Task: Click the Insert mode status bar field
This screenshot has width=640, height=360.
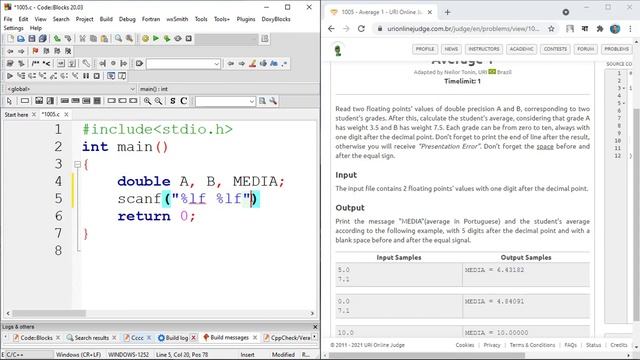Action: pyautogui.click(x=248, y=355)
